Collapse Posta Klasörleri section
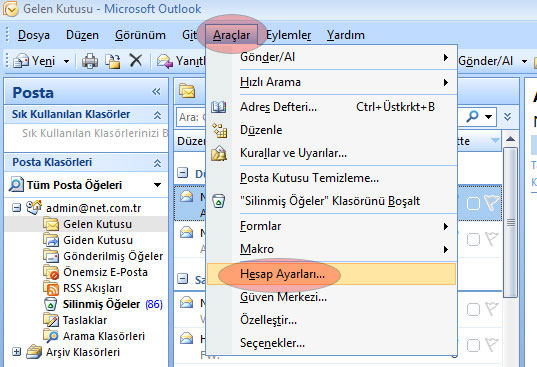This screenshot has width=537, height=367. [x=158, y=163]
